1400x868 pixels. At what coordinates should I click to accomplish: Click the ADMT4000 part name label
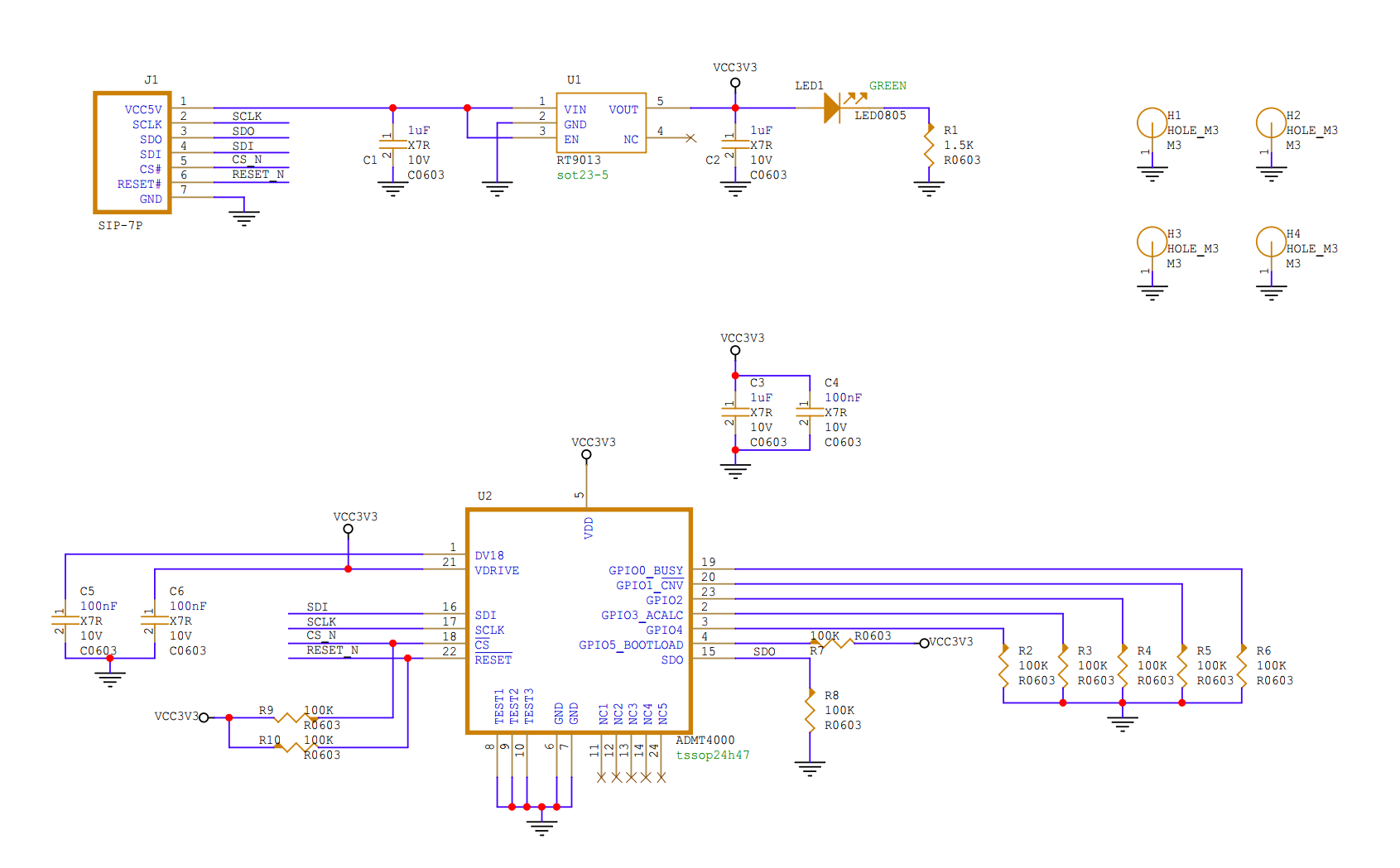click(x=705, y=741)
